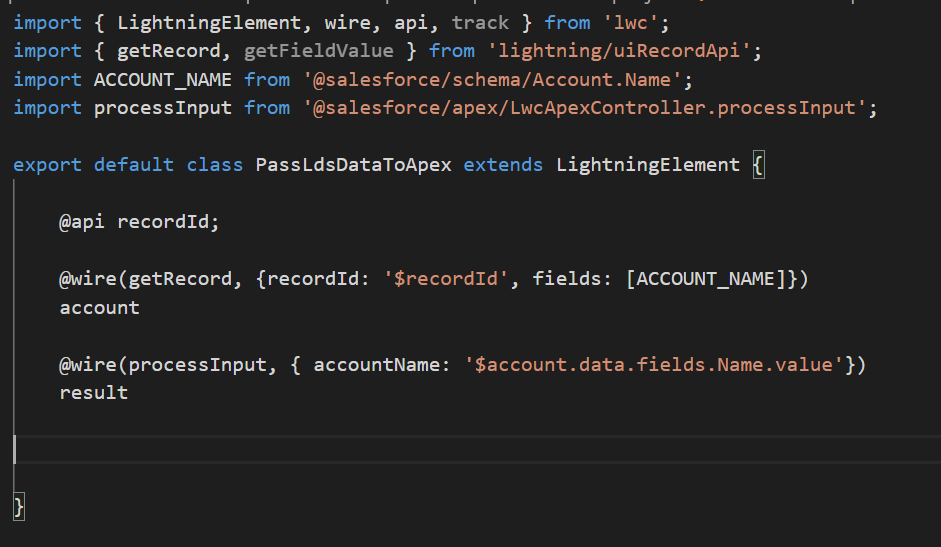Click the unused getFieldValue import
941x547 pixels.
click(x=319, y=51)
